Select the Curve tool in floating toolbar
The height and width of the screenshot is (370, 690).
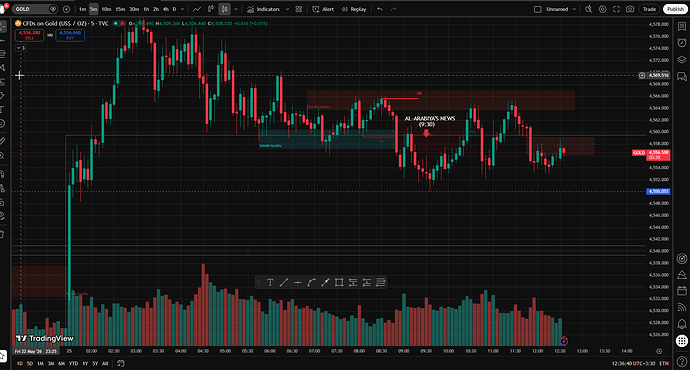point(312,282)
